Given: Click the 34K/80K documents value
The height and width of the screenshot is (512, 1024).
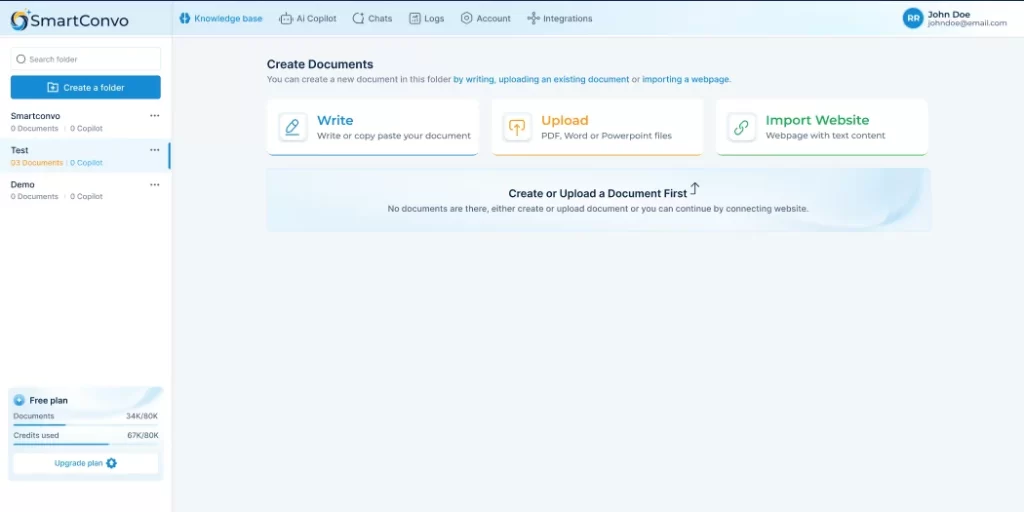Looking at the screenshot, I should [142, 416].
